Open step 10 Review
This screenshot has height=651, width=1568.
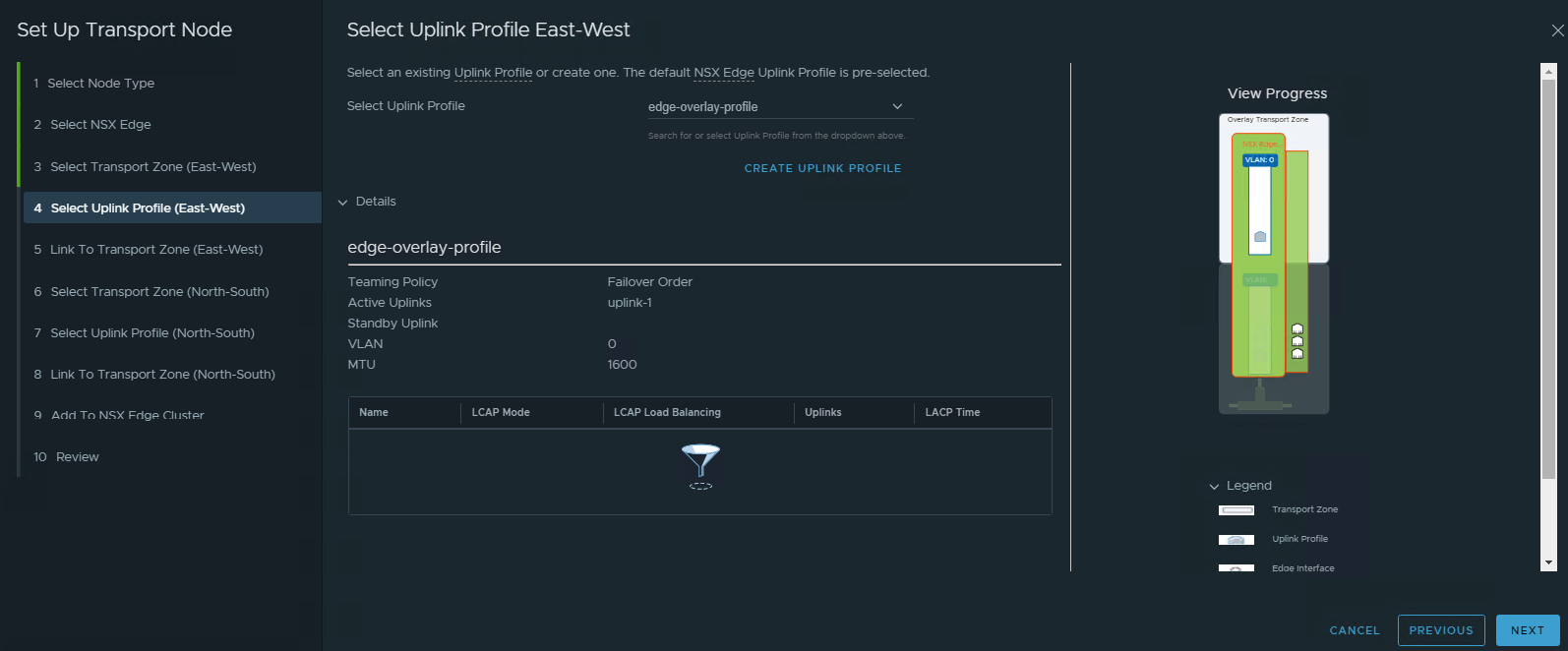tap(77, 457)
